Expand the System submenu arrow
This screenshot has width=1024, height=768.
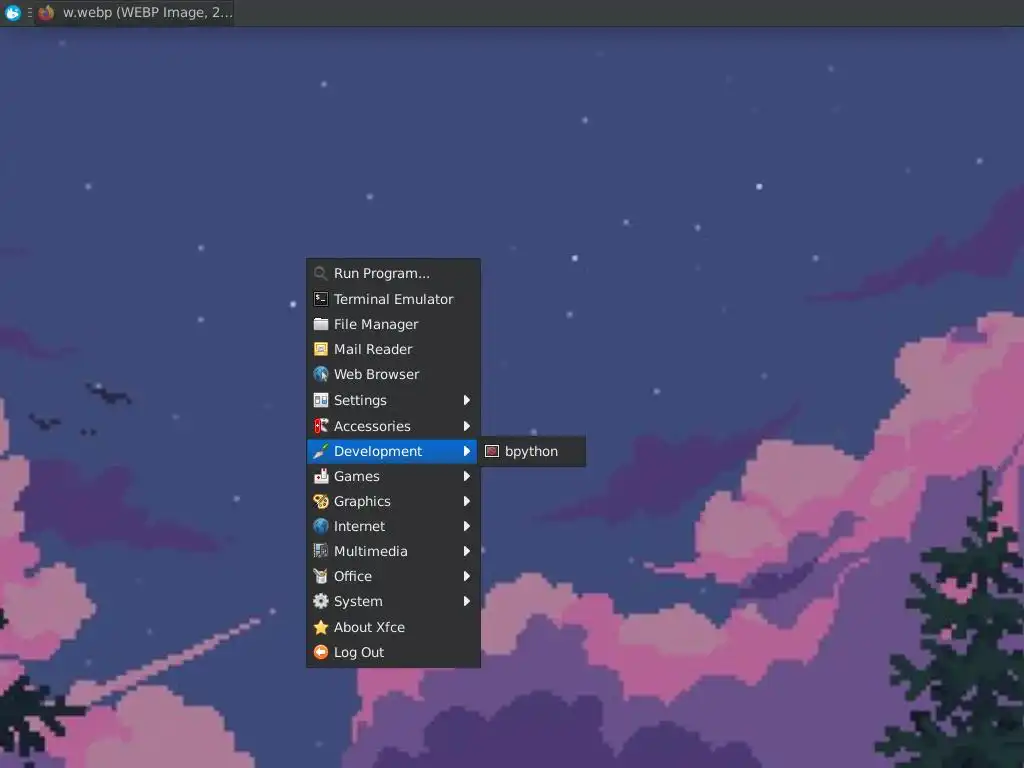(x=466, y=601)
